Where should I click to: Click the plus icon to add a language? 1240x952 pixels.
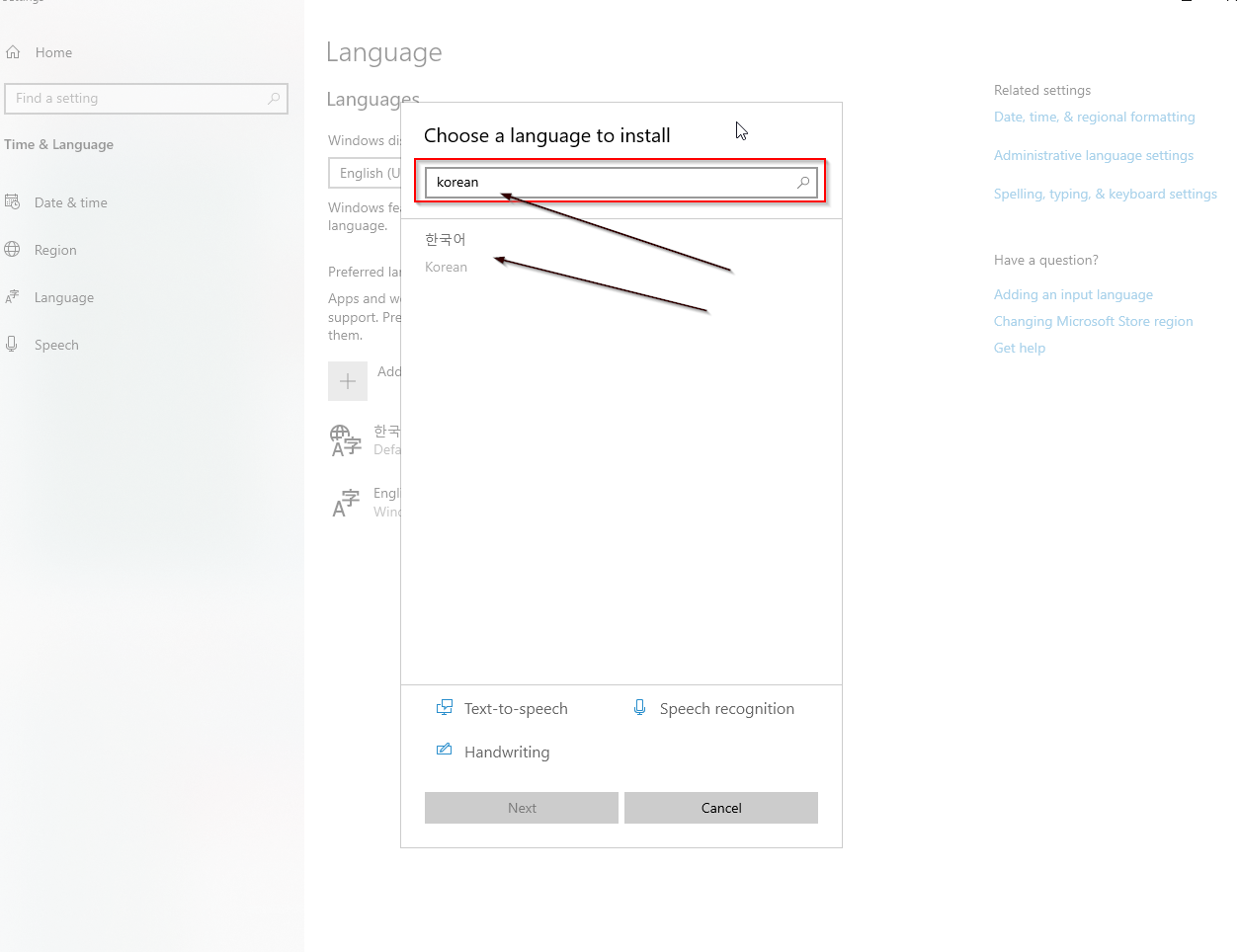348,380
